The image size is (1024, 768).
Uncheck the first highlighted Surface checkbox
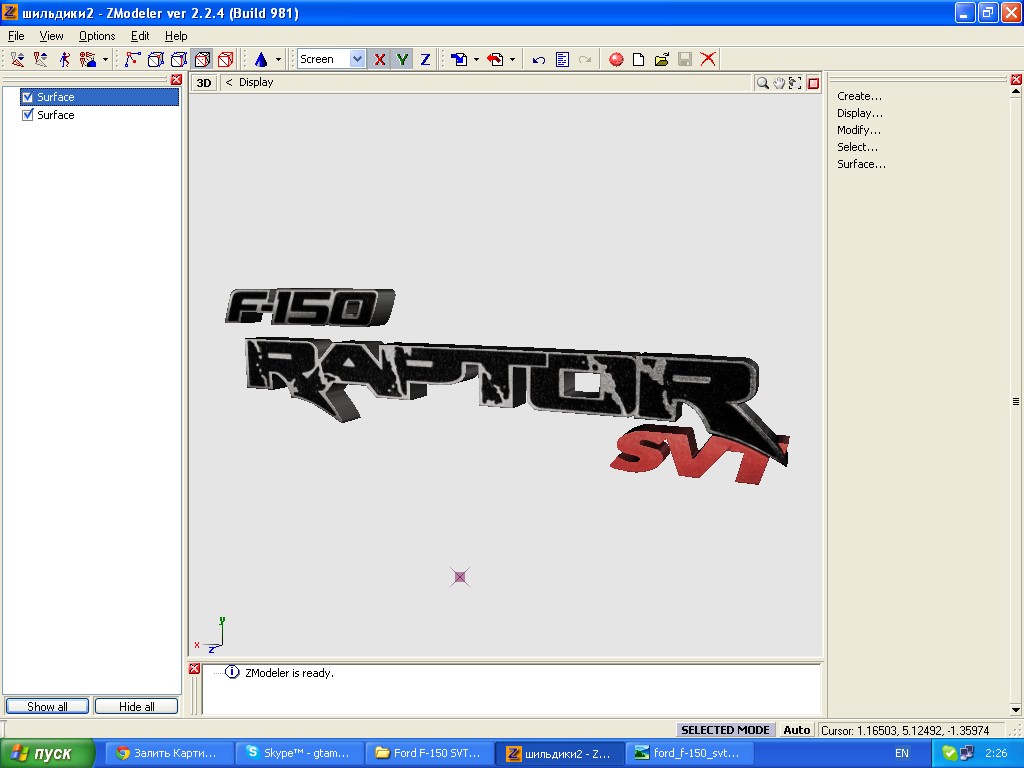pyautogui.click(x=27, y=97)
